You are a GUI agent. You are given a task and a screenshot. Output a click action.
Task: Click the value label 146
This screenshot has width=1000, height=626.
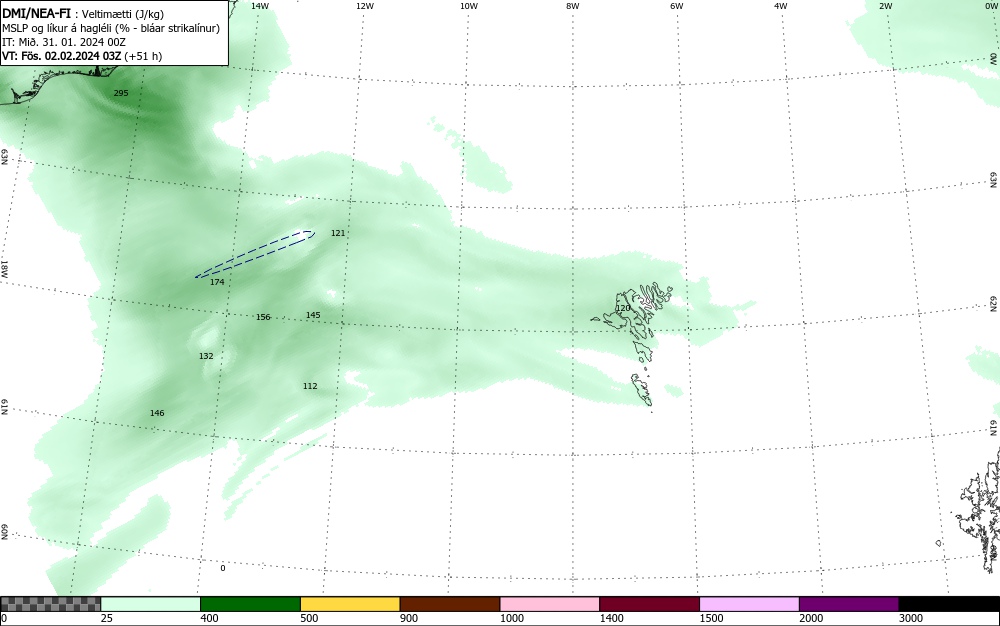(157, 413)
